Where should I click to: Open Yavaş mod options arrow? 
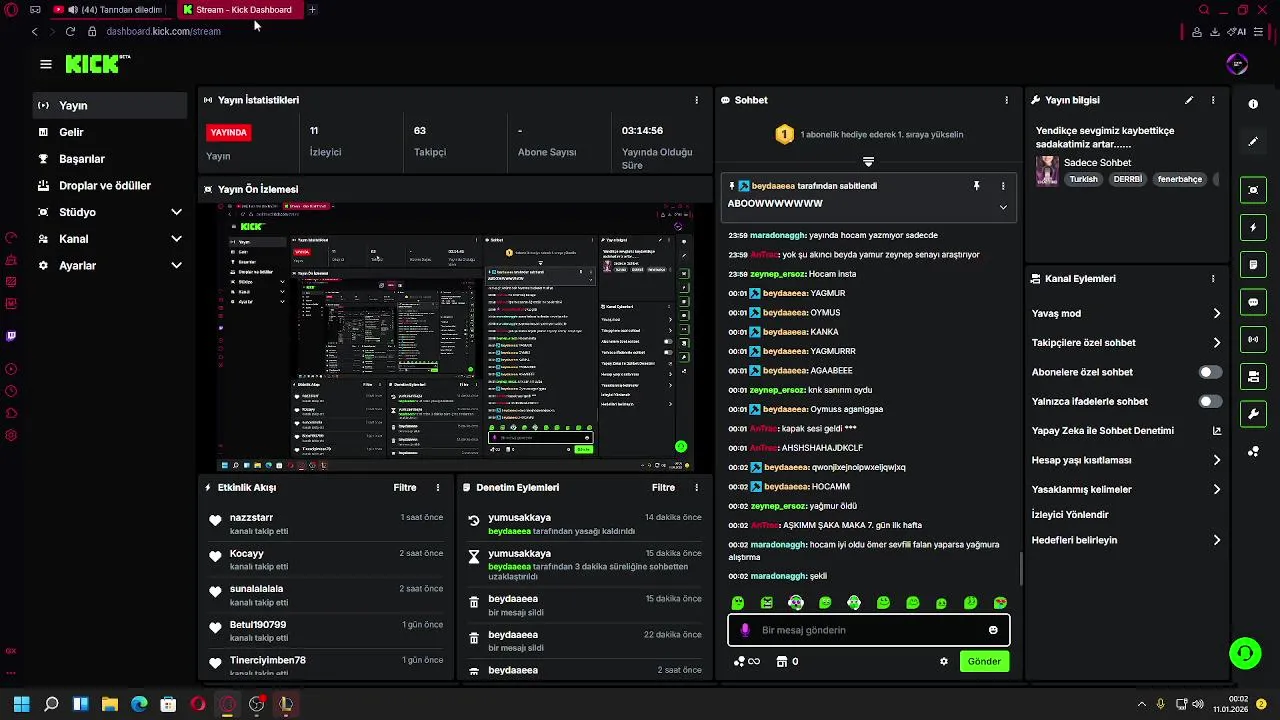[x=1216, y=313]
